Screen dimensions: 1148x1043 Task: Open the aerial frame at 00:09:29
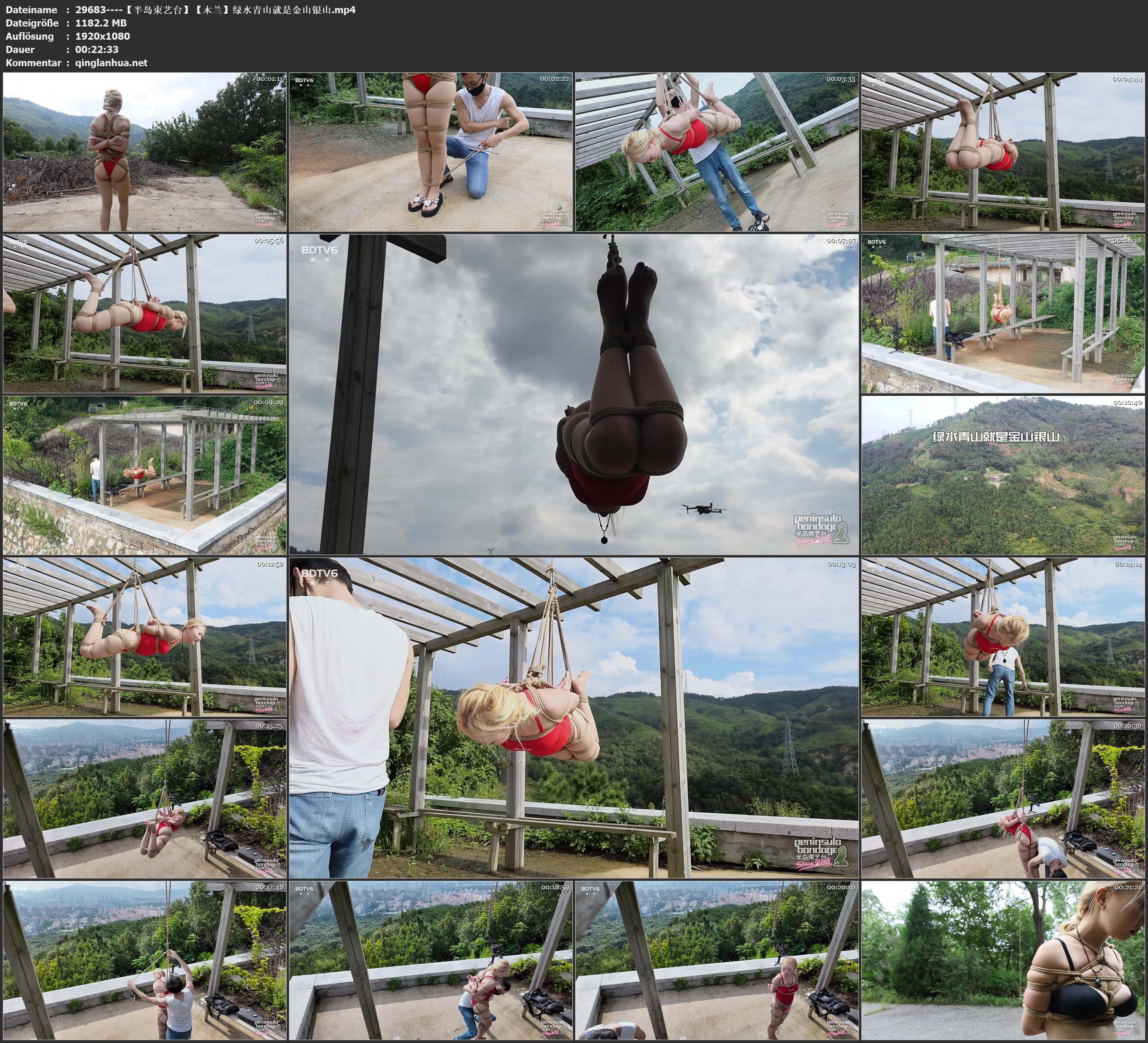pyautogui.click(x=145, y=475)
